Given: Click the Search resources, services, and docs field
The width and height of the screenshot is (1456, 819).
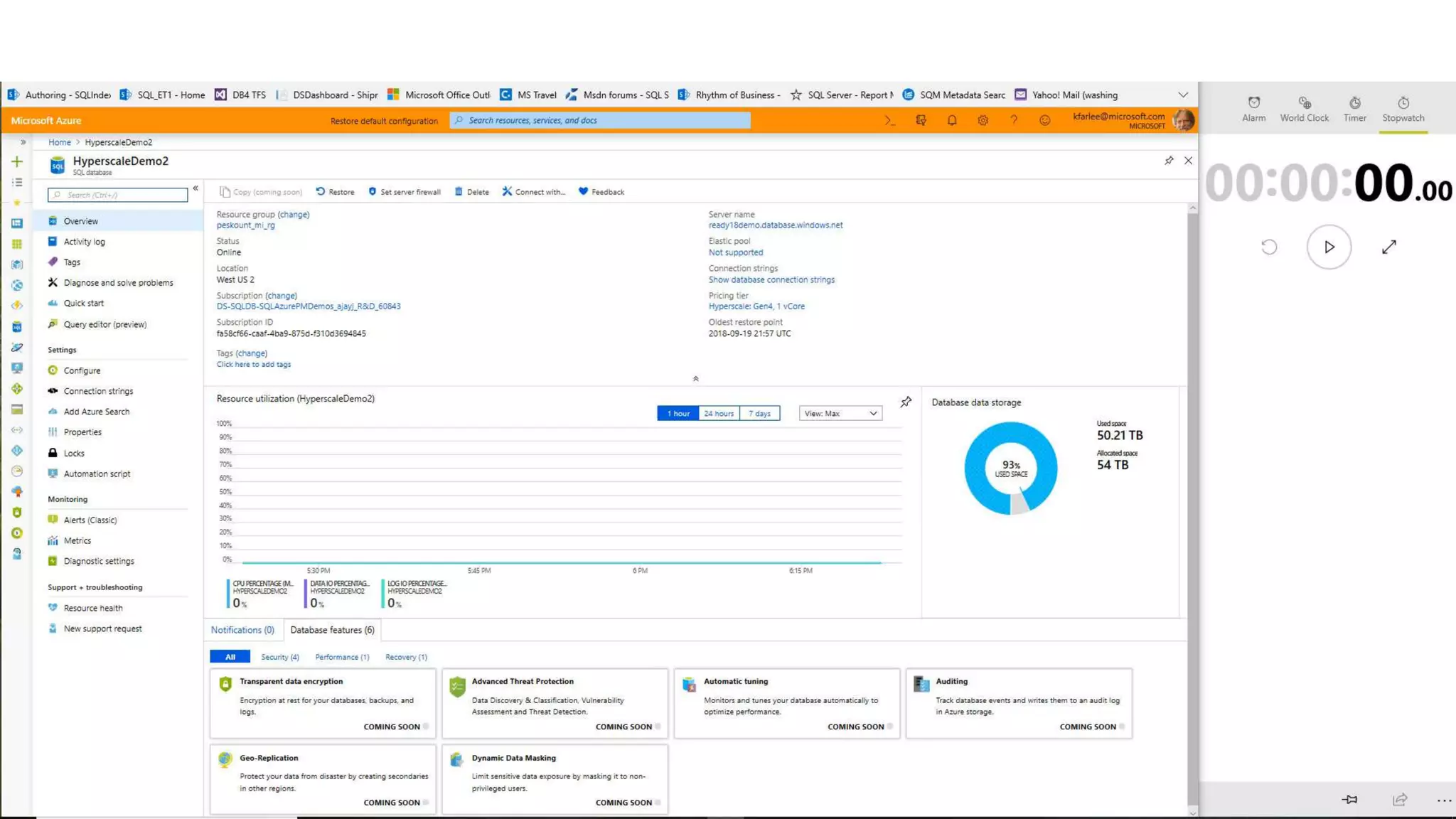Looking at the screenshot, I should click(600, 120).
